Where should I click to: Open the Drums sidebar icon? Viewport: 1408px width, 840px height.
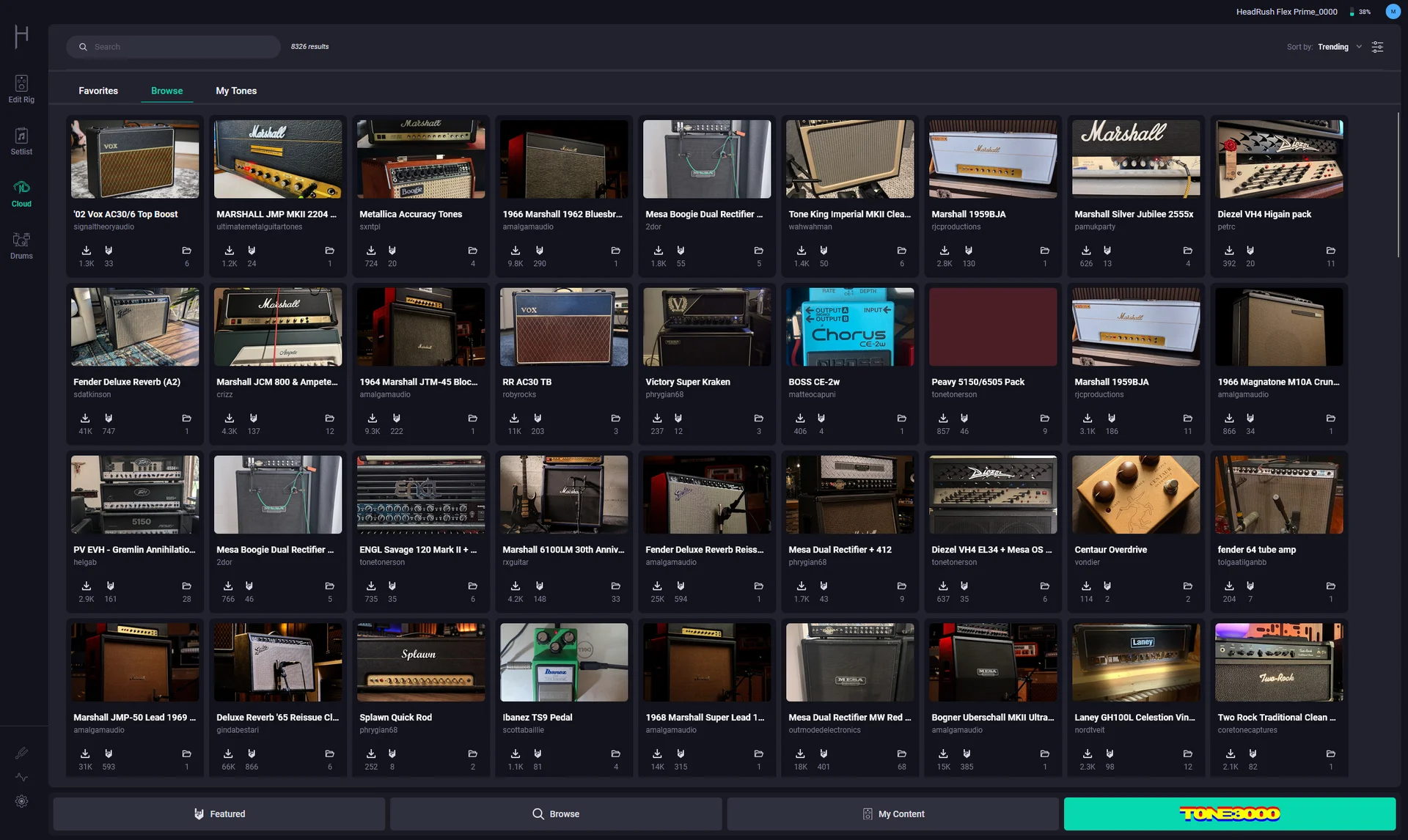(21, 246)
